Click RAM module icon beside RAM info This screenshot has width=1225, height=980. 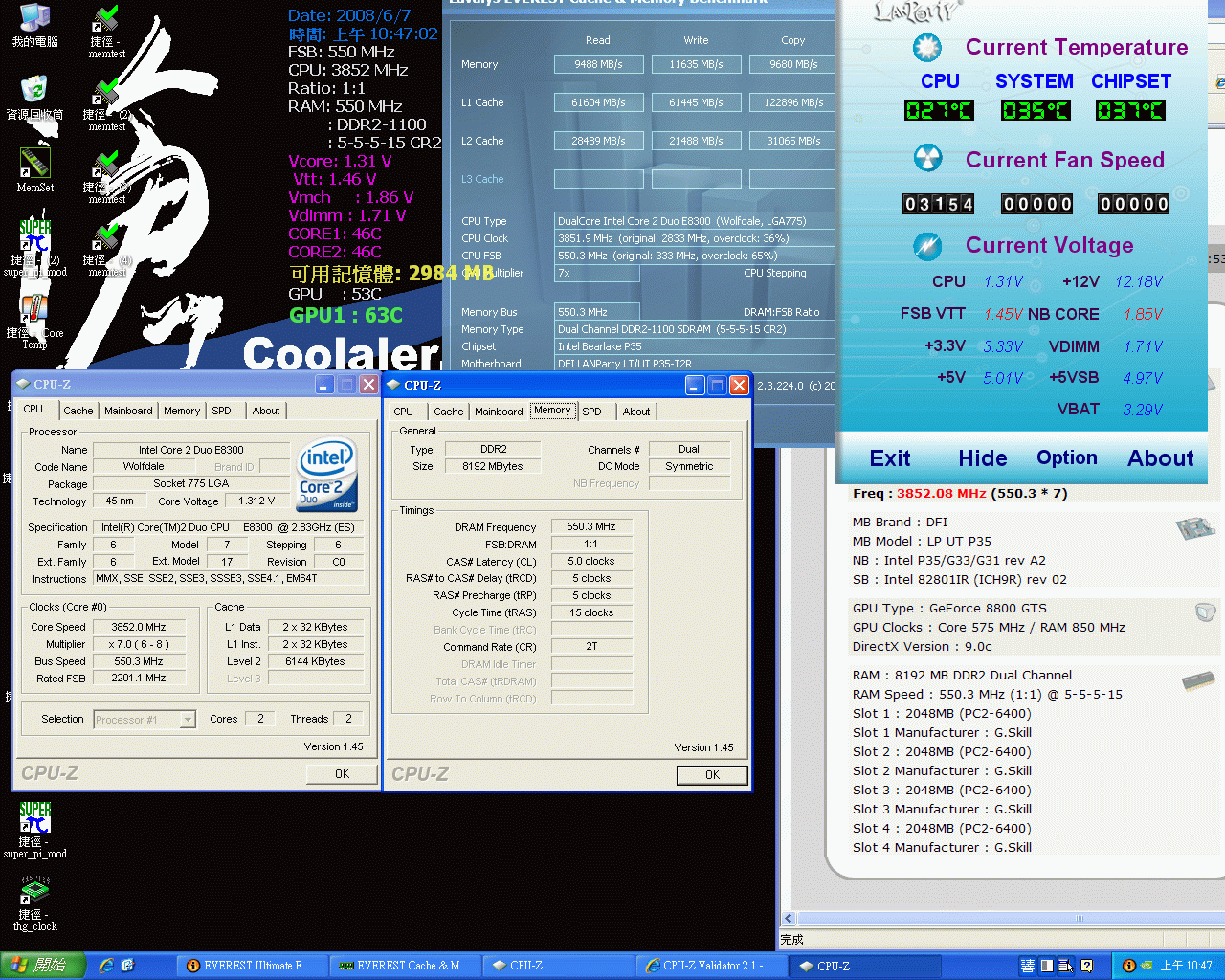click(x=1198, y=681)
